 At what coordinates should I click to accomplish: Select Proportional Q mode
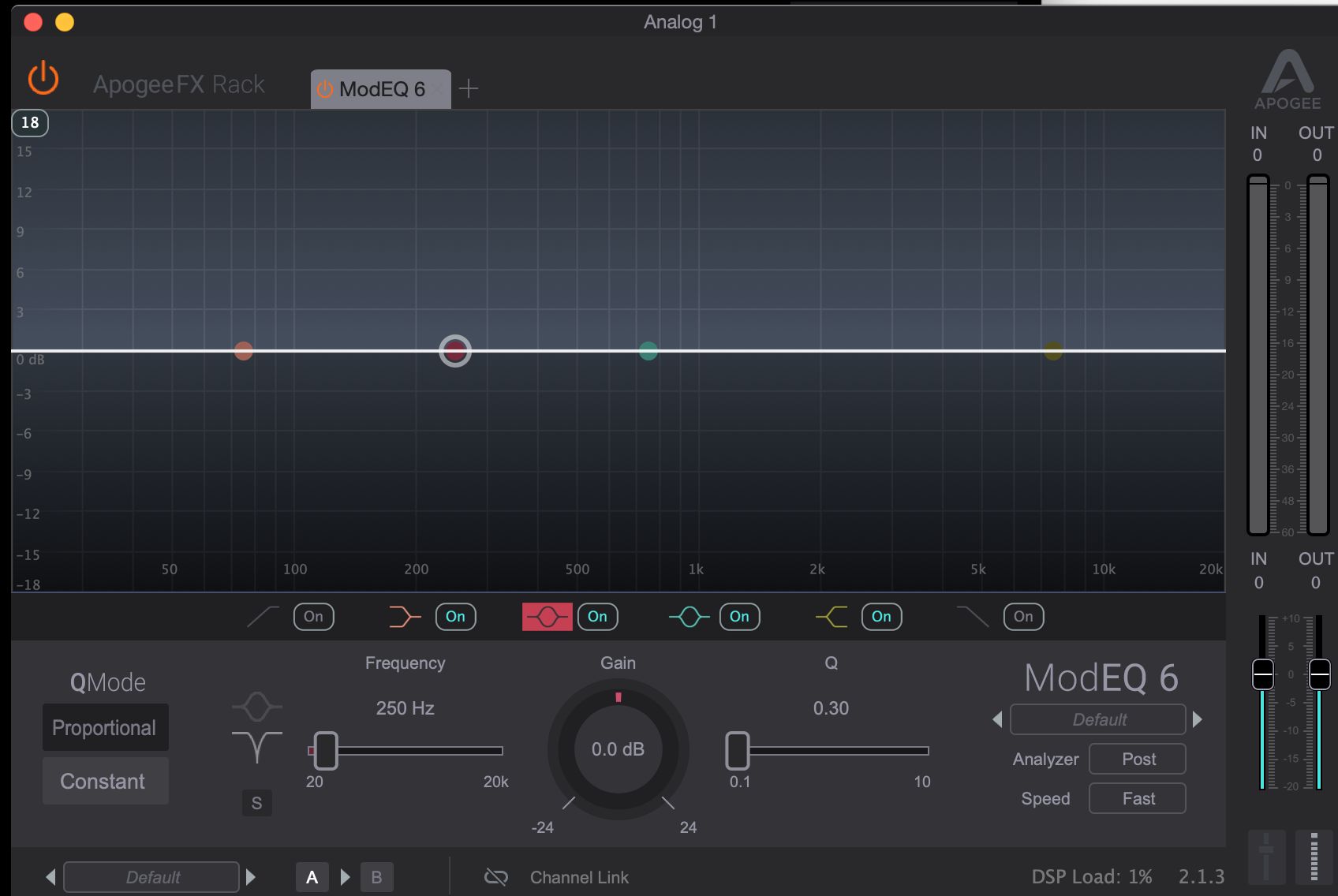coord(105,727)
